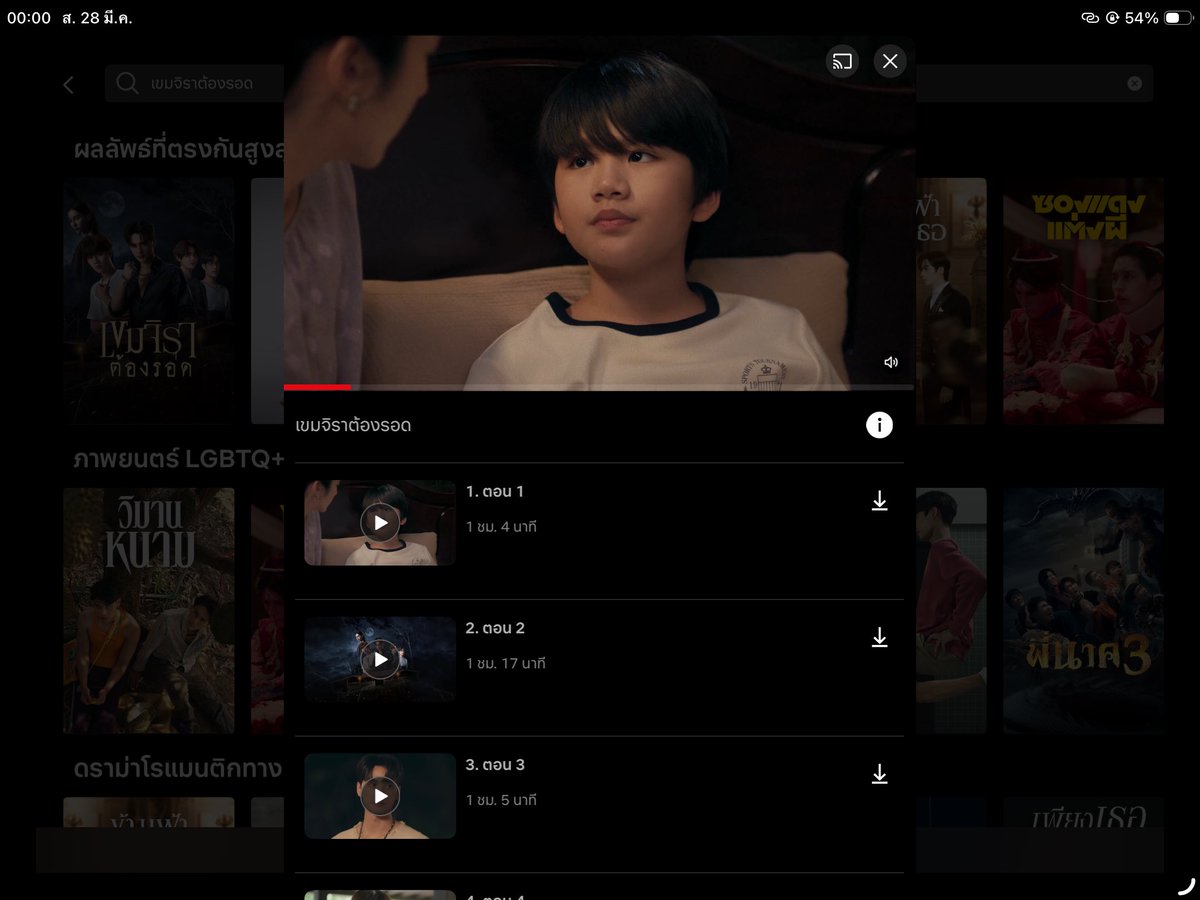Play episode 1 thumbnail
Image resolution: width=1200 pixels, height=900 pixels.
click(x=380, y=523)
